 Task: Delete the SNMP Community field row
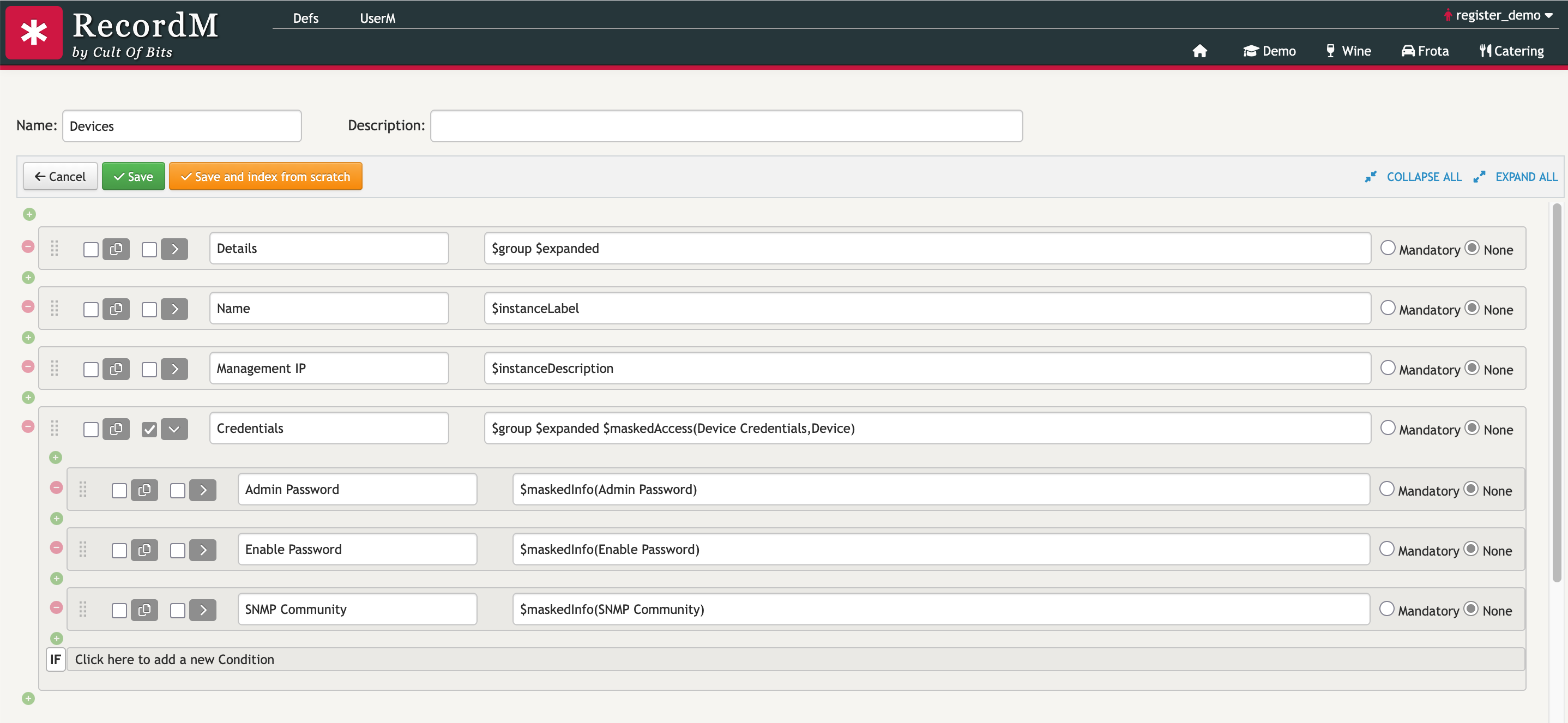click(56, 607)
